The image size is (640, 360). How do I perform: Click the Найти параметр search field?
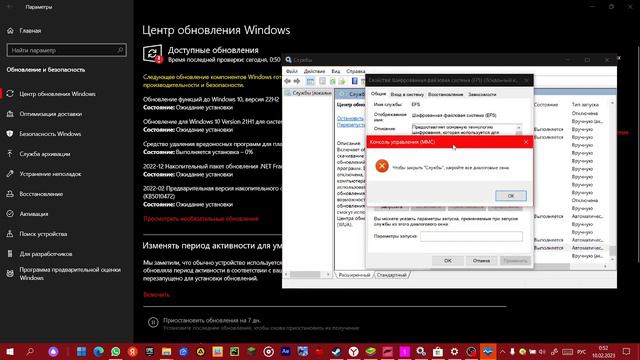(67, 50)
